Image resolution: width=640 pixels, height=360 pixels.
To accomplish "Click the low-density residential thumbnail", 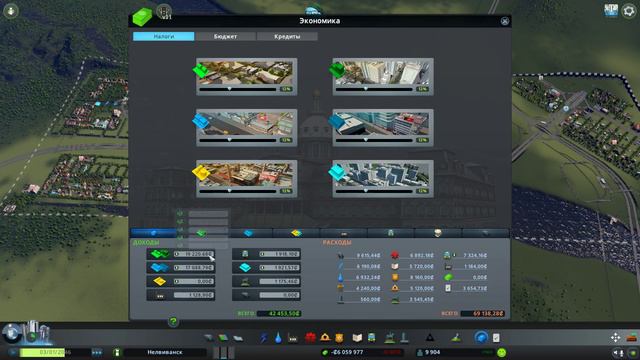I will 246,72.
